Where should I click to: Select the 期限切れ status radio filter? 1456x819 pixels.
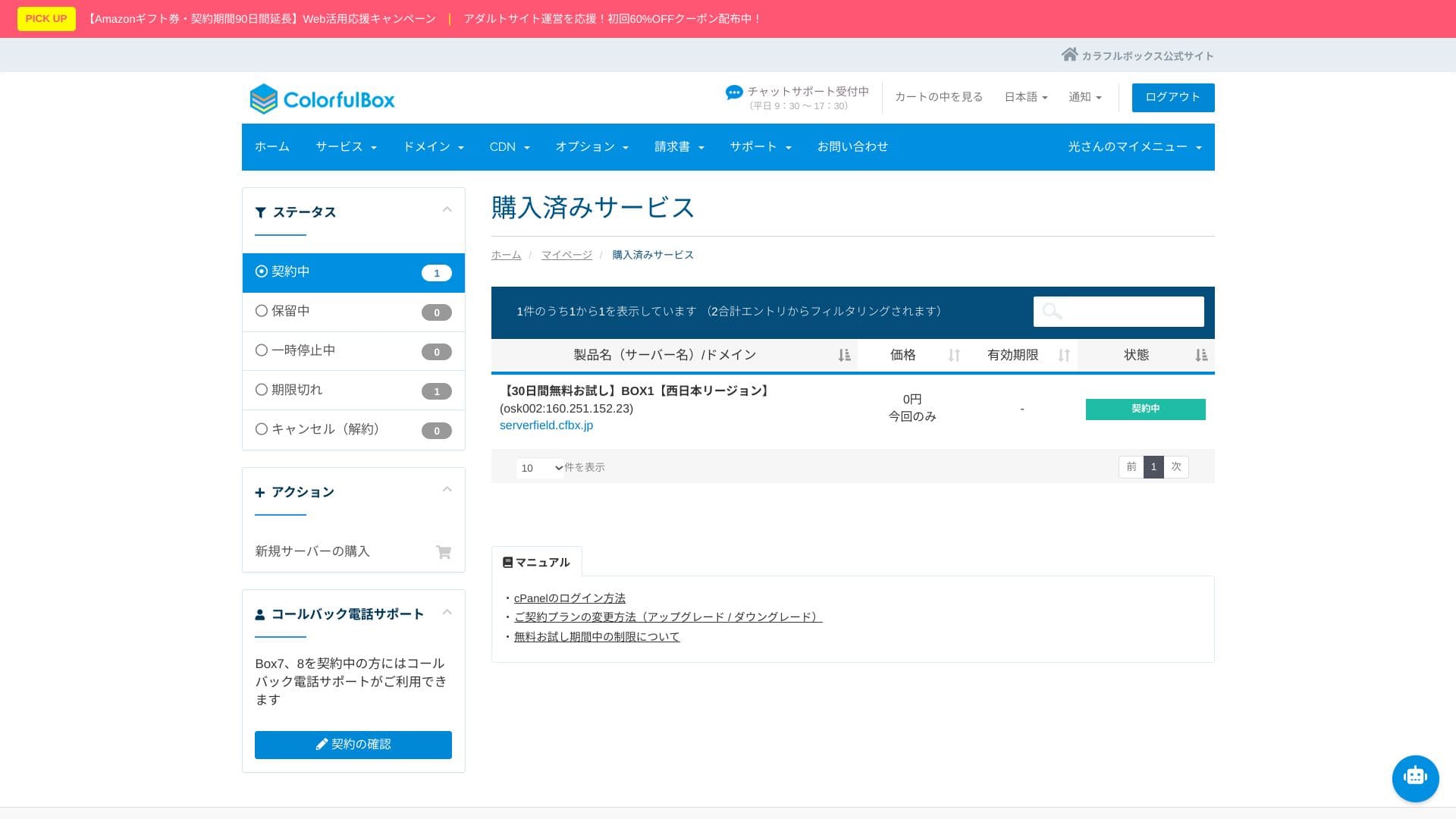(262, 390)
